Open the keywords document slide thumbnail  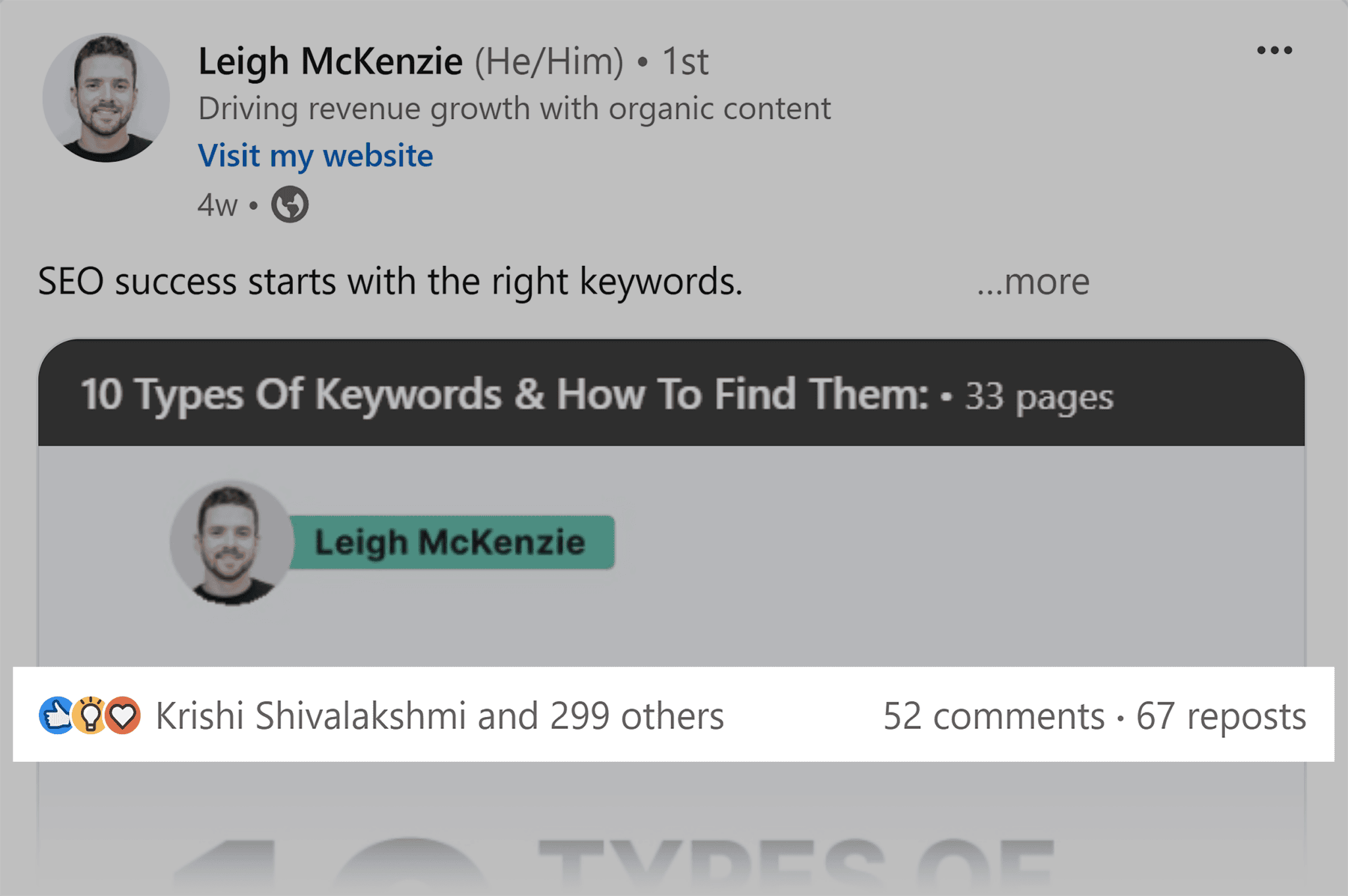click(674, 559)
